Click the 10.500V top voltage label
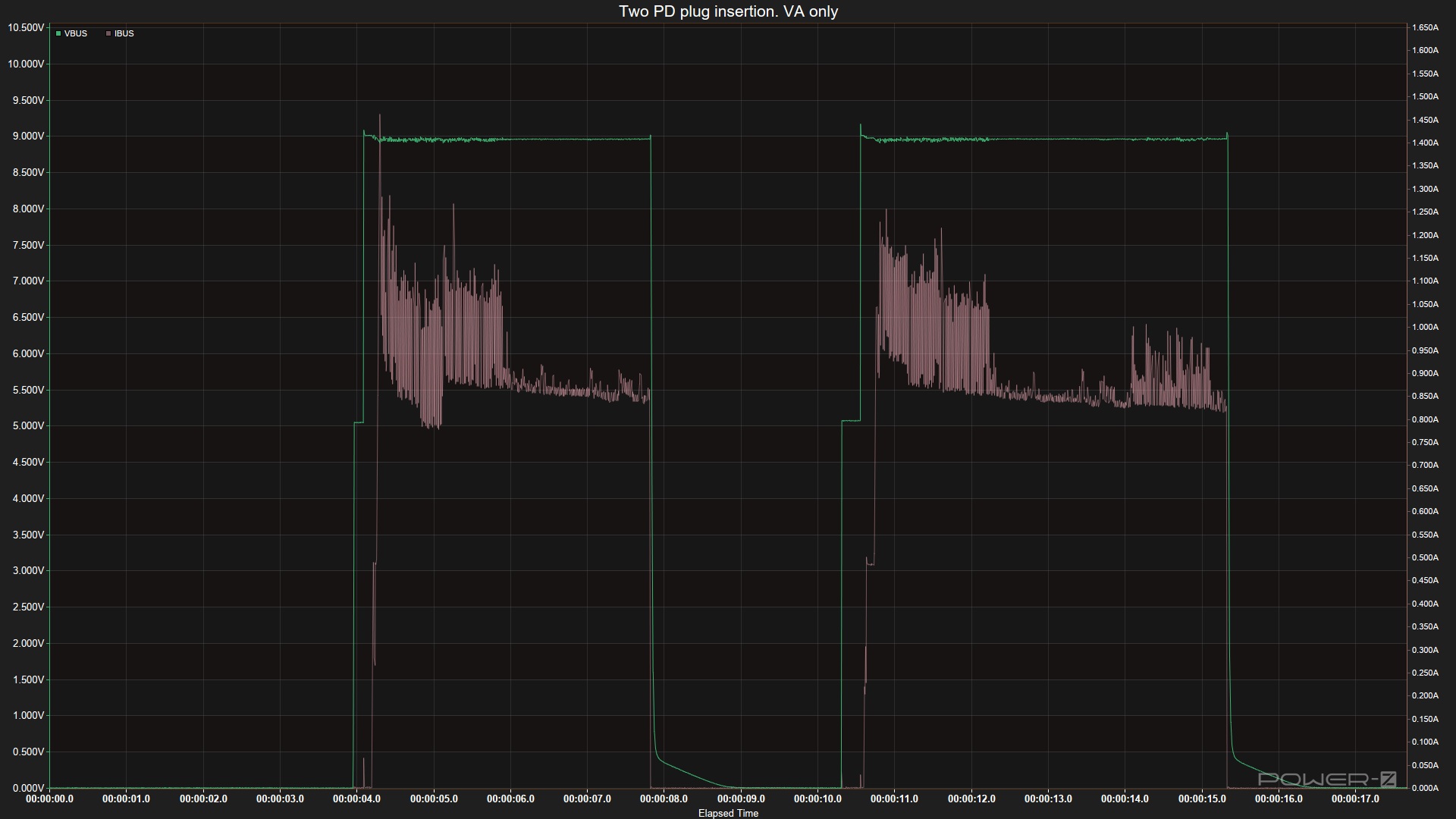Image resolution: width=1456 pixels, height=819 pixels. coord(26,27)
